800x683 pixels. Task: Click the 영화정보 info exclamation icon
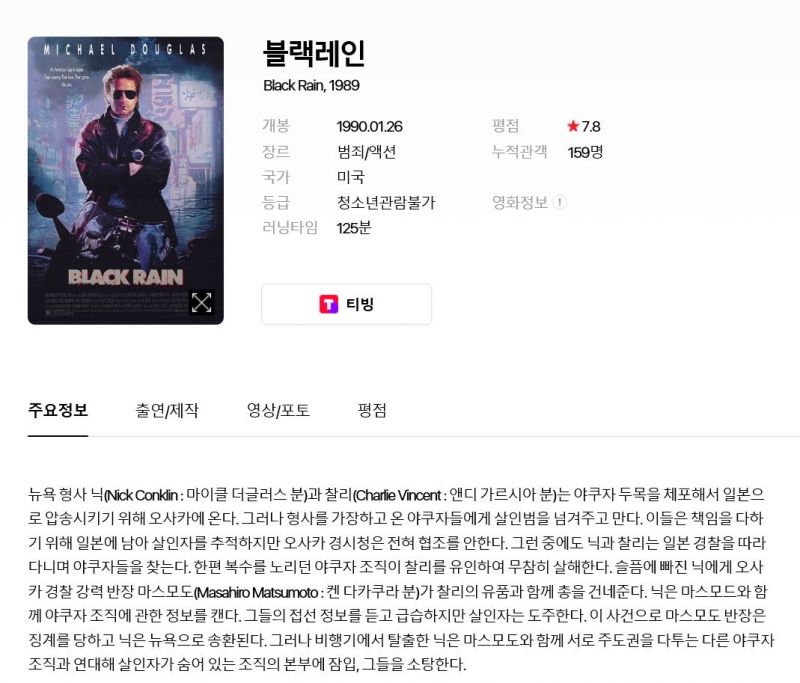[x=560, y=202]
